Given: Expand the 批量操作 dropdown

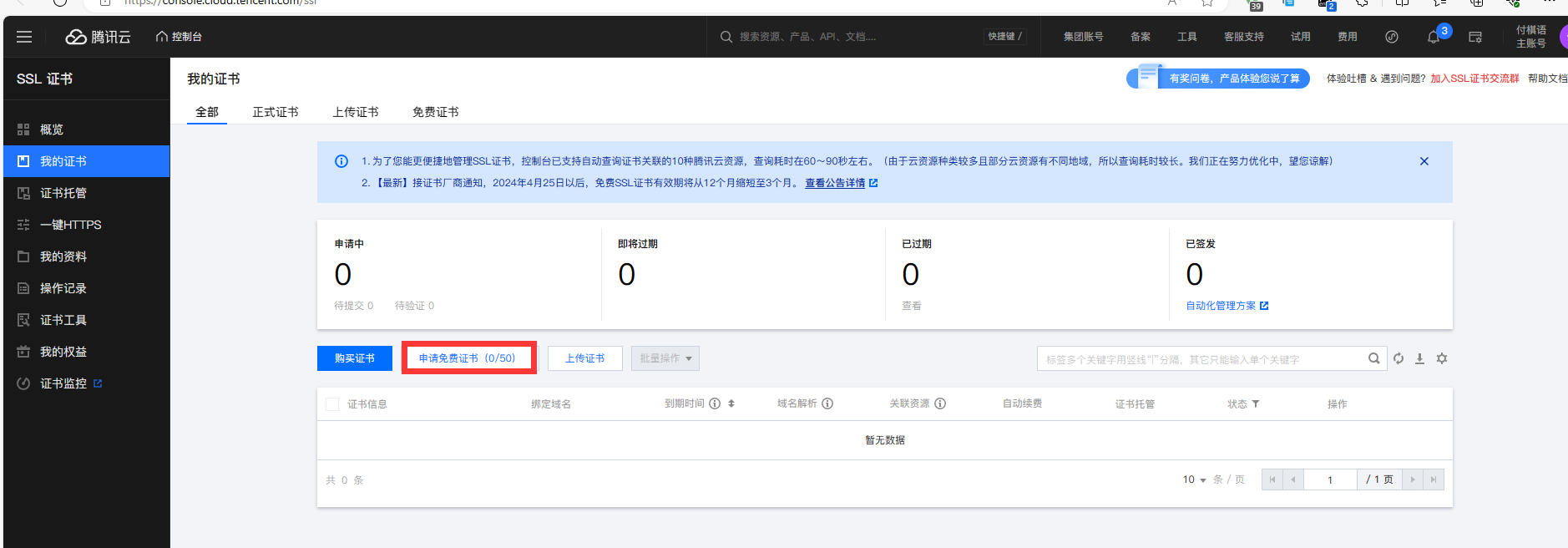Looking at the screenshot, I should pyautogui.click(x=665, y=358).
